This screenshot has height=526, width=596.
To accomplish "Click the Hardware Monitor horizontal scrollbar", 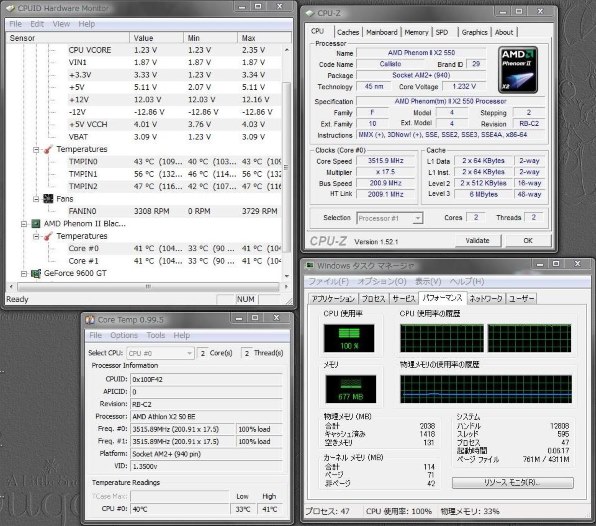I will point(148,287).
